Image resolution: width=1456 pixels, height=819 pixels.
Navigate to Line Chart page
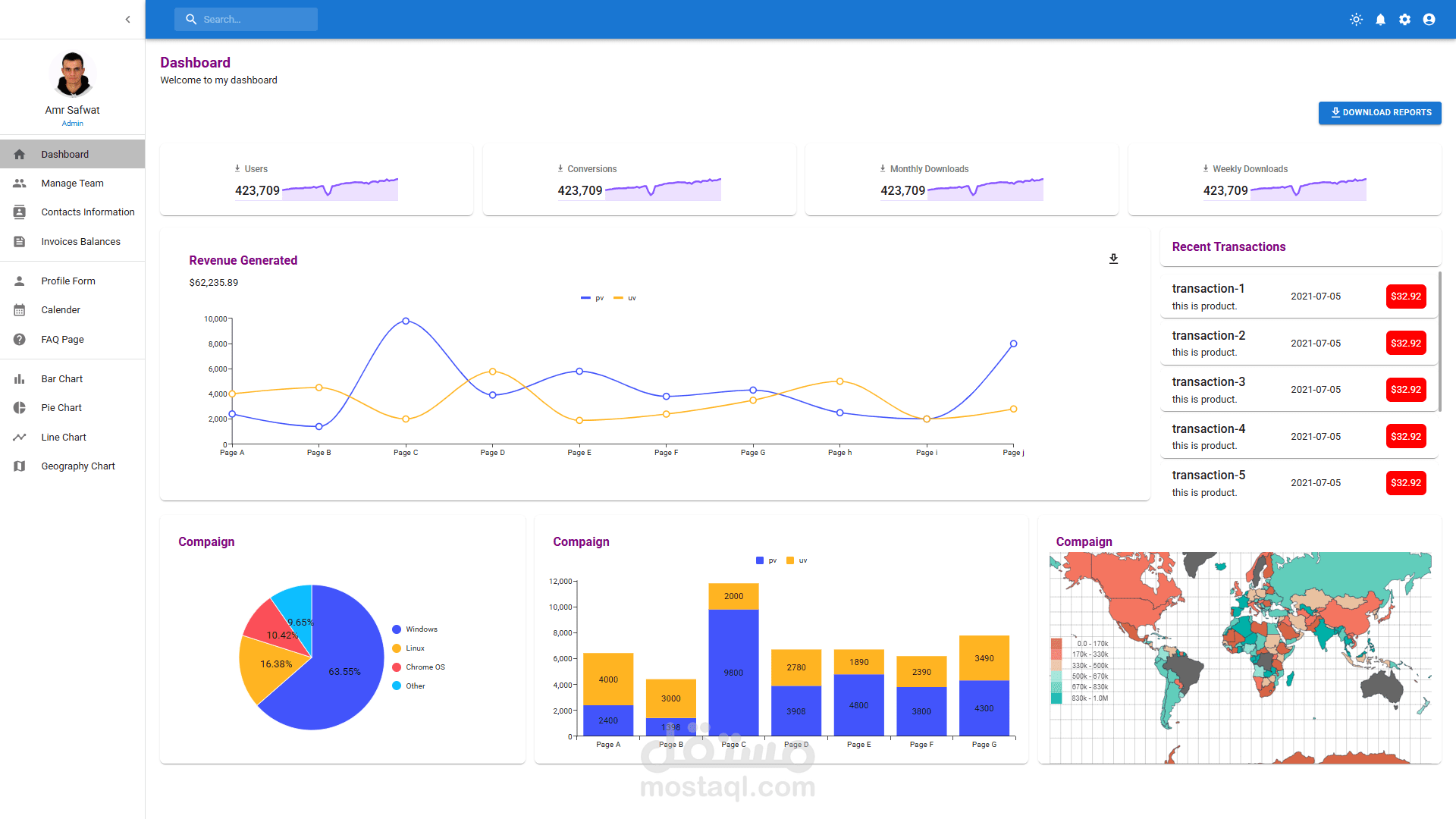72,438
